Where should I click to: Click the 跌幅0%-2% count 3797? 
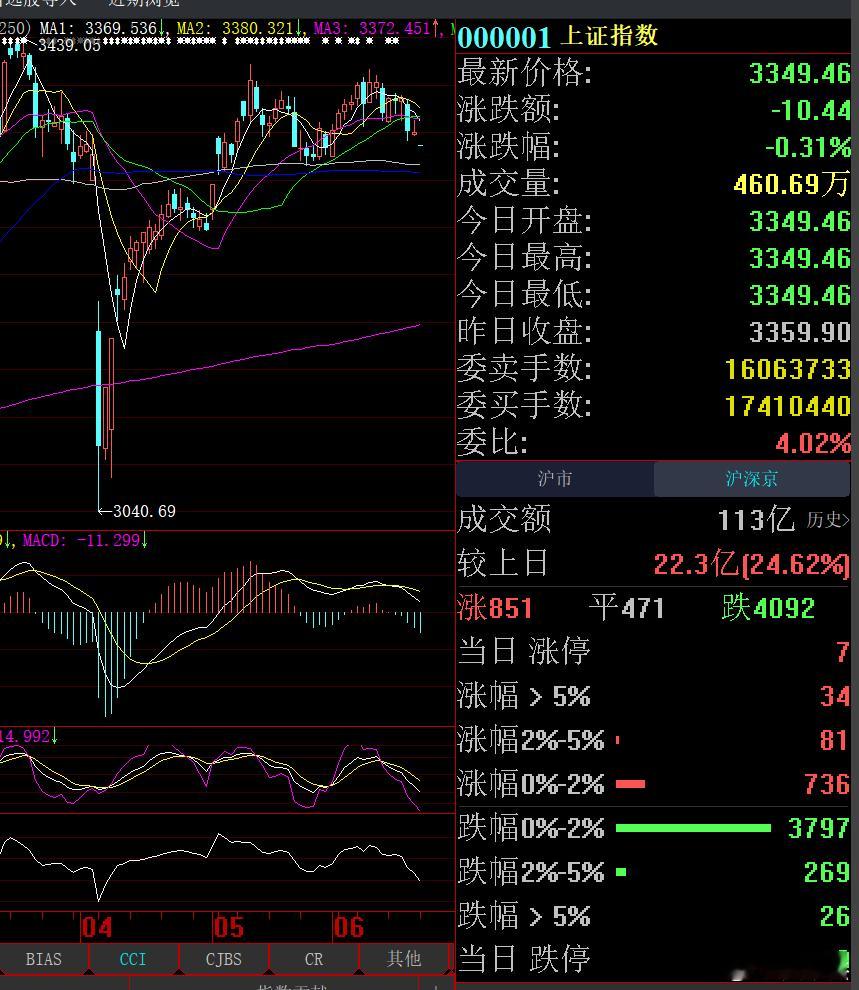[819, 828]
